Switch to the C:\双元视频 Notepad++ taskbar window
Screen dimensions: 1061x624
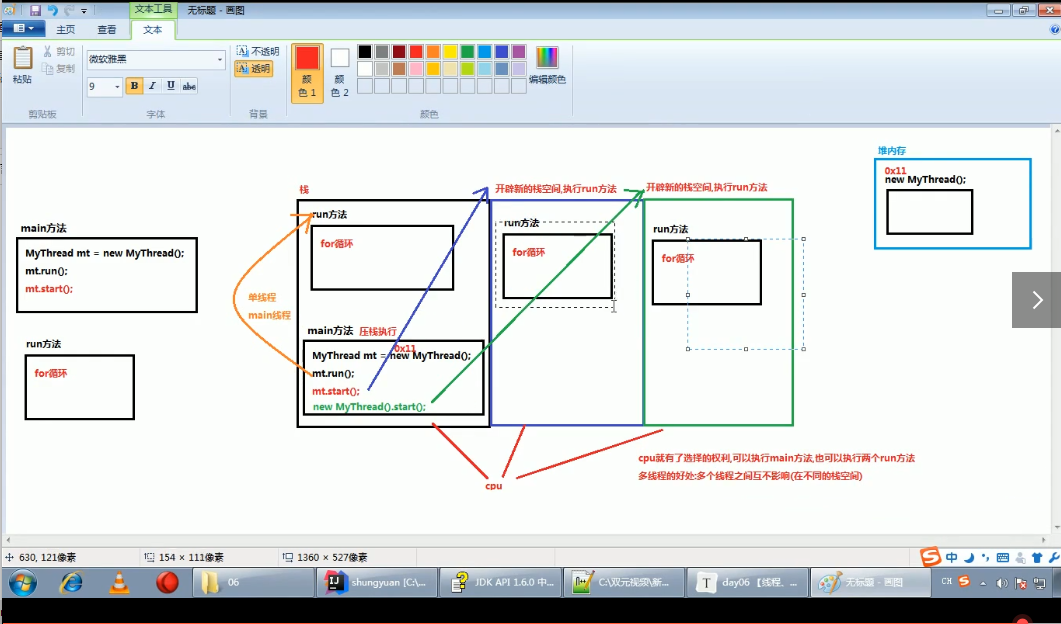coord(625,582)
